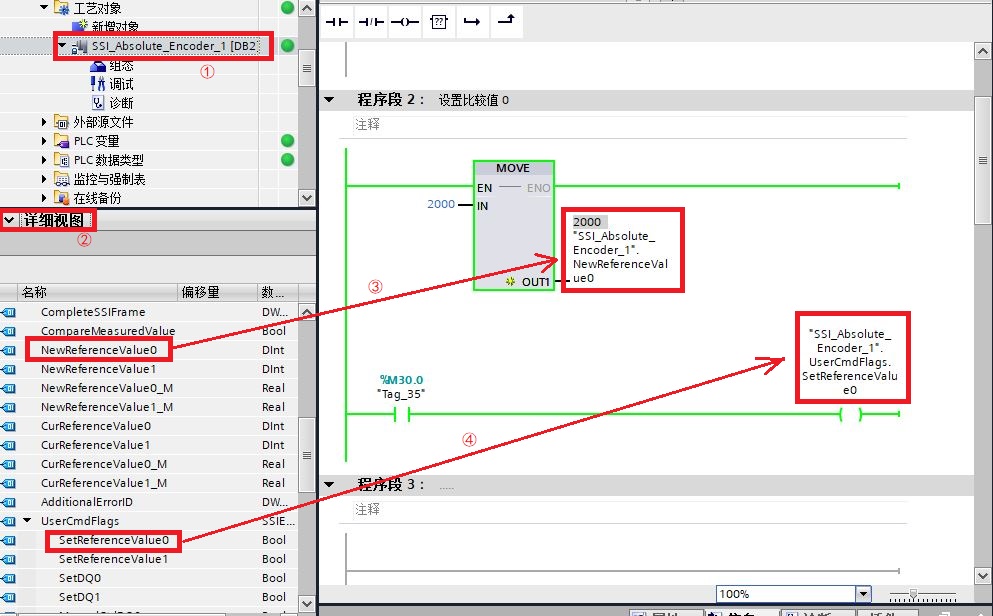Viewport: 993px width, 616px height.
Task: Select SetReferenceValue1 in the detail view
Action: point(114,559)
